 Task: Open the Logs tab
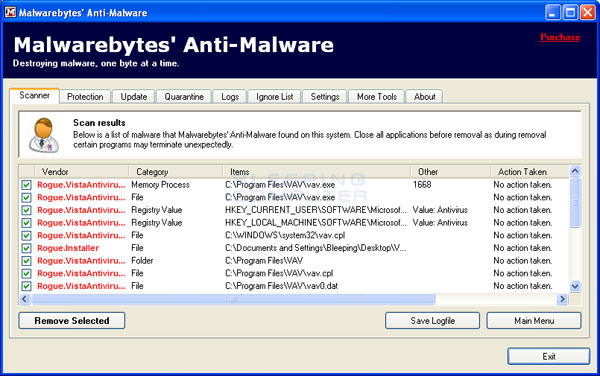[230, 97]
